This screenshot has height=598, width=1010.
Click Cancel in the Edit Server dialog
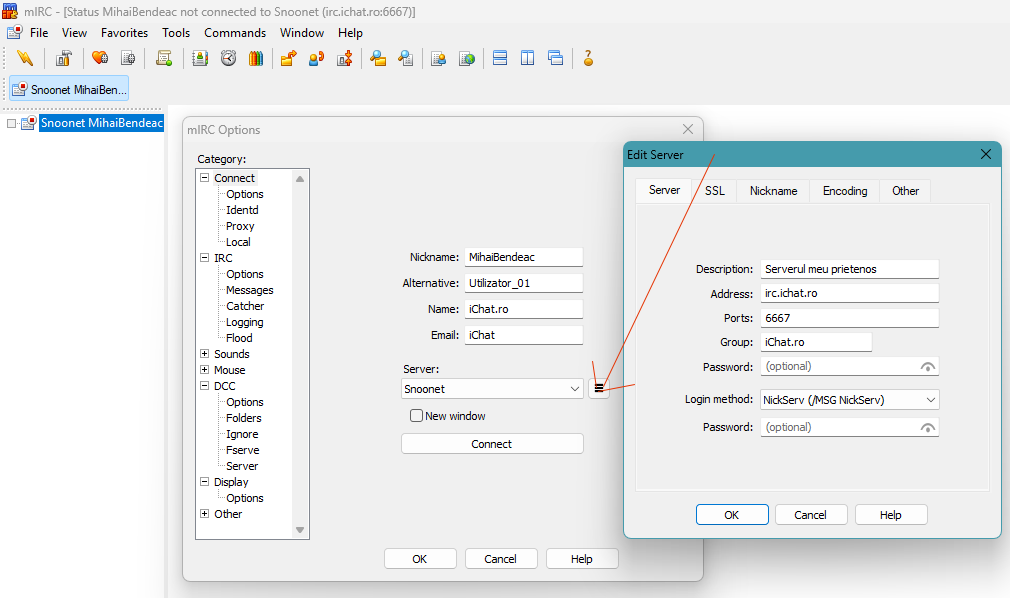(x=810, y=515)
